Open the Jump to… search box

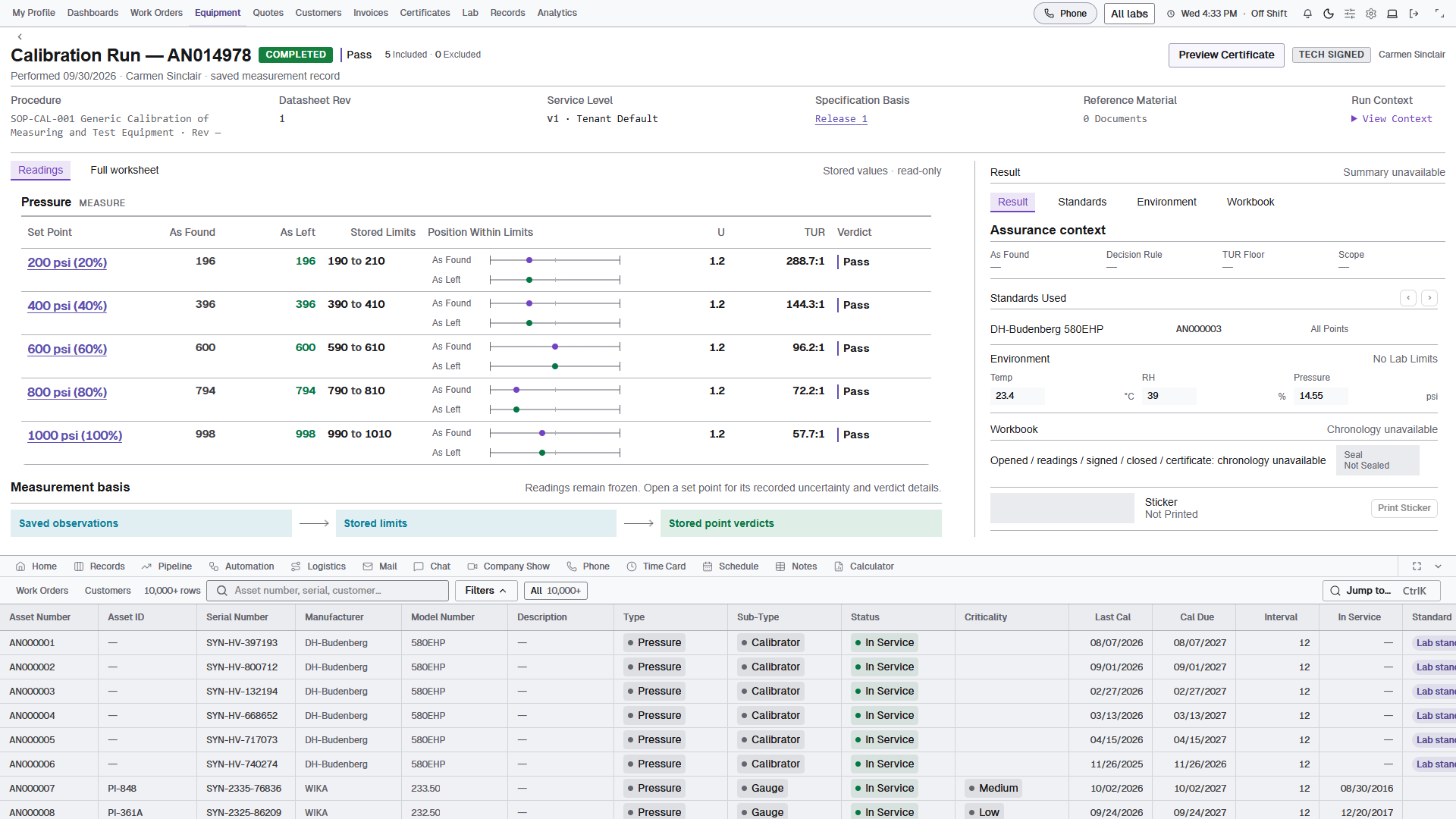tap(1381, 591)
